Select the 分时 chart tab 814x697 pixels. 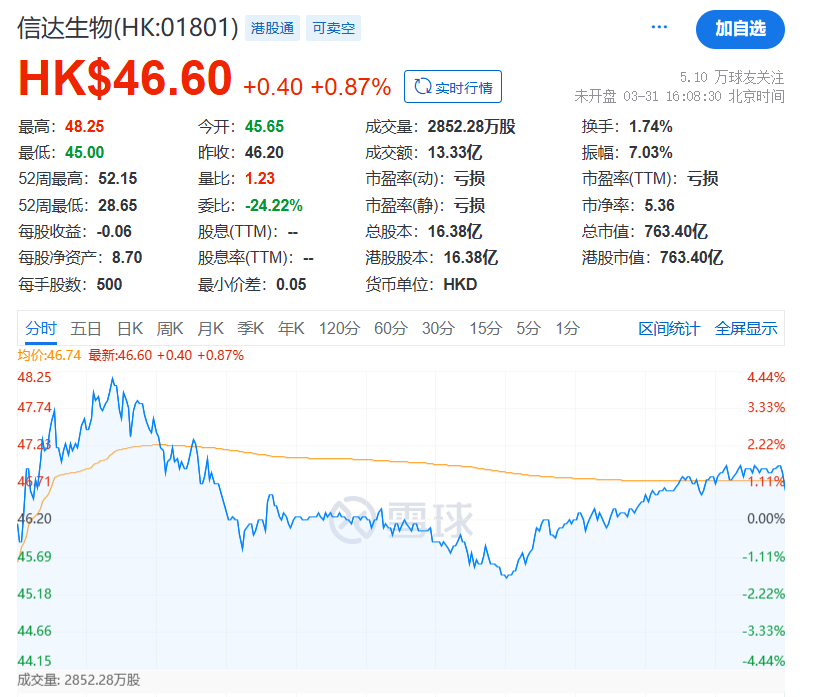point(40,329)
